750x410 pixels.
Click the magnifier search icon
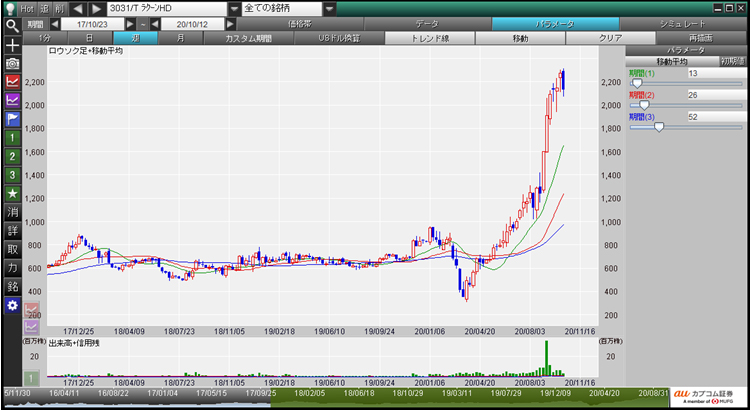tap(12, 26)
